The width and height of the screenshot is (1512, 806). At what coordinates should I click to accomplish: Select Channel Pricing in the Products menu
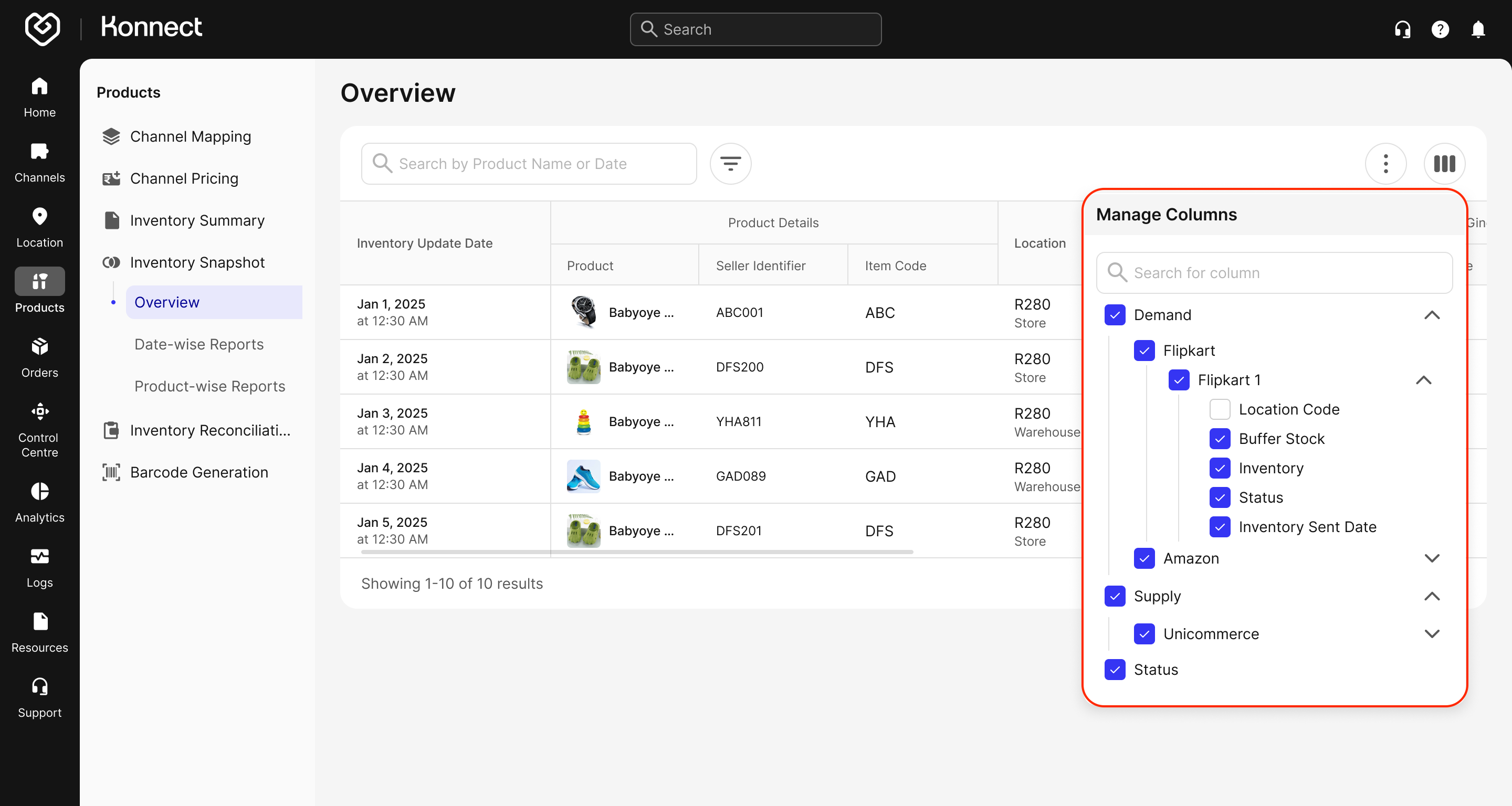pos(184,178)
